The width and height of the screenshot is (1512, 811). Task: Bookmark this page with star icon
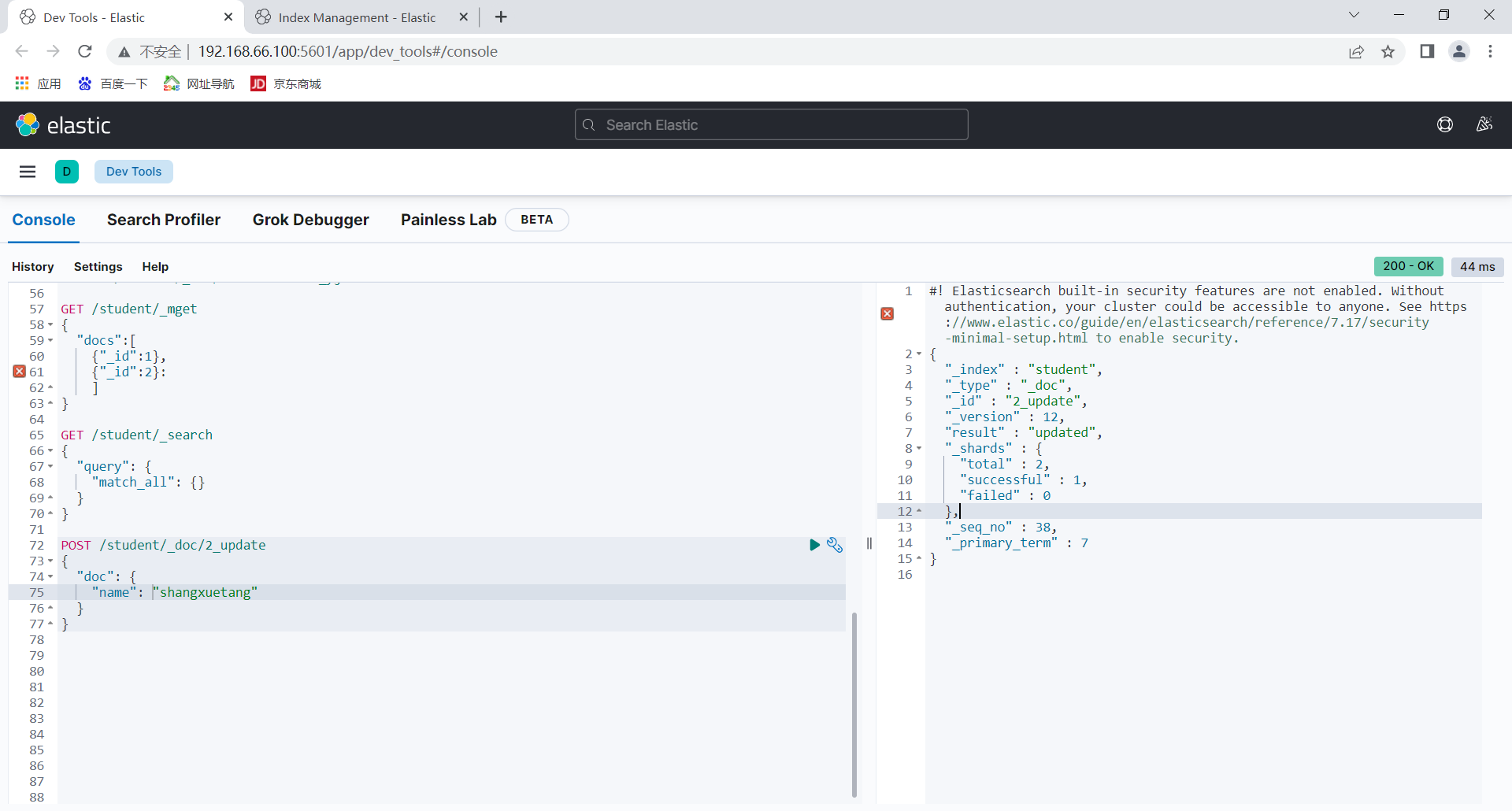point(1388,52)
